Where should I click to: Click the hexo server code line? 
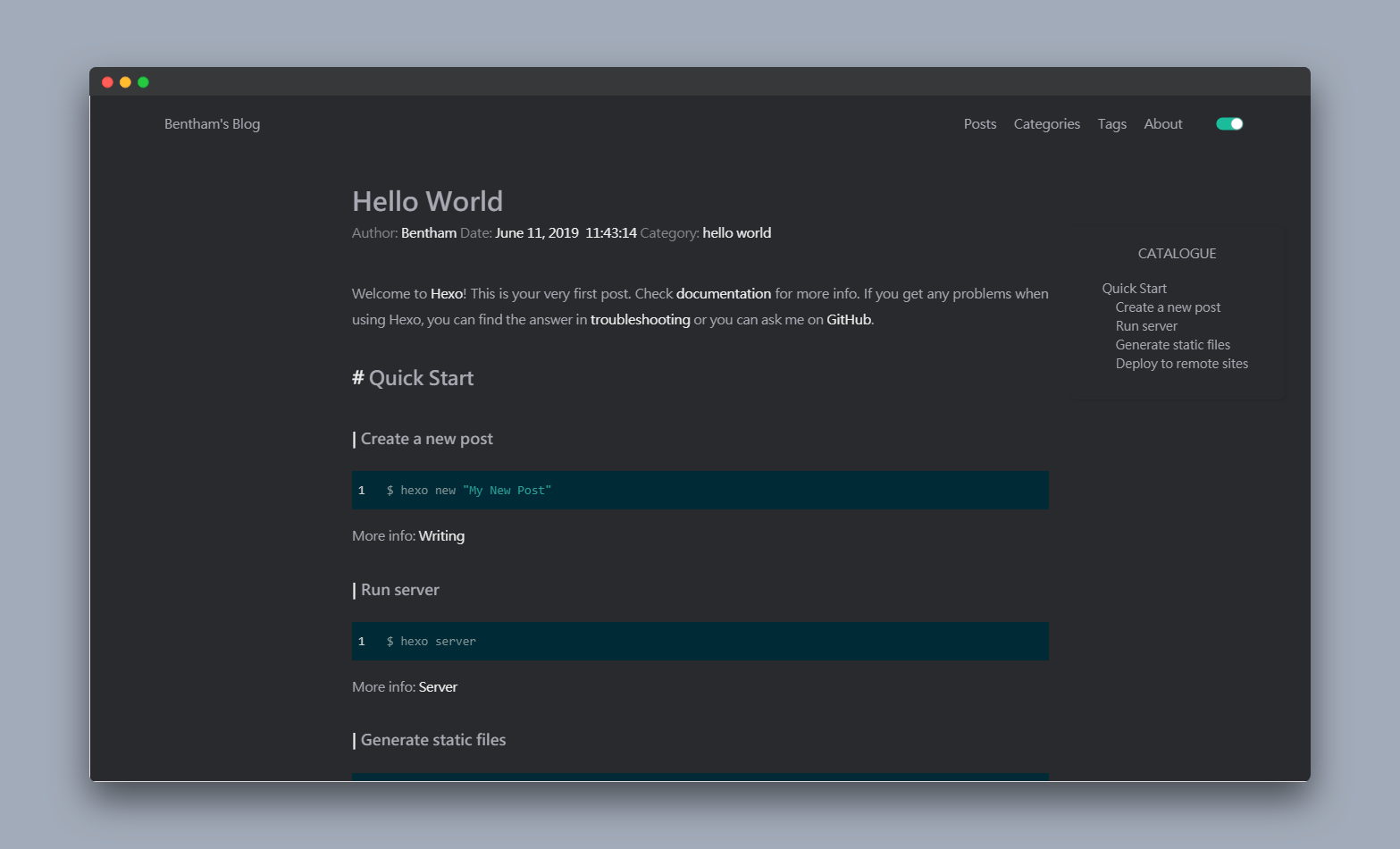point(700,642)
